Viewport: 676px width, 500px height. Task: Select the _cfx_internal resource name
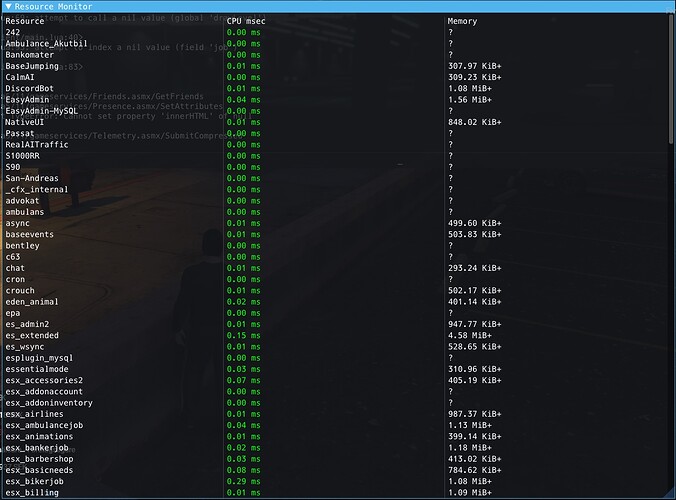click(37, 189)
